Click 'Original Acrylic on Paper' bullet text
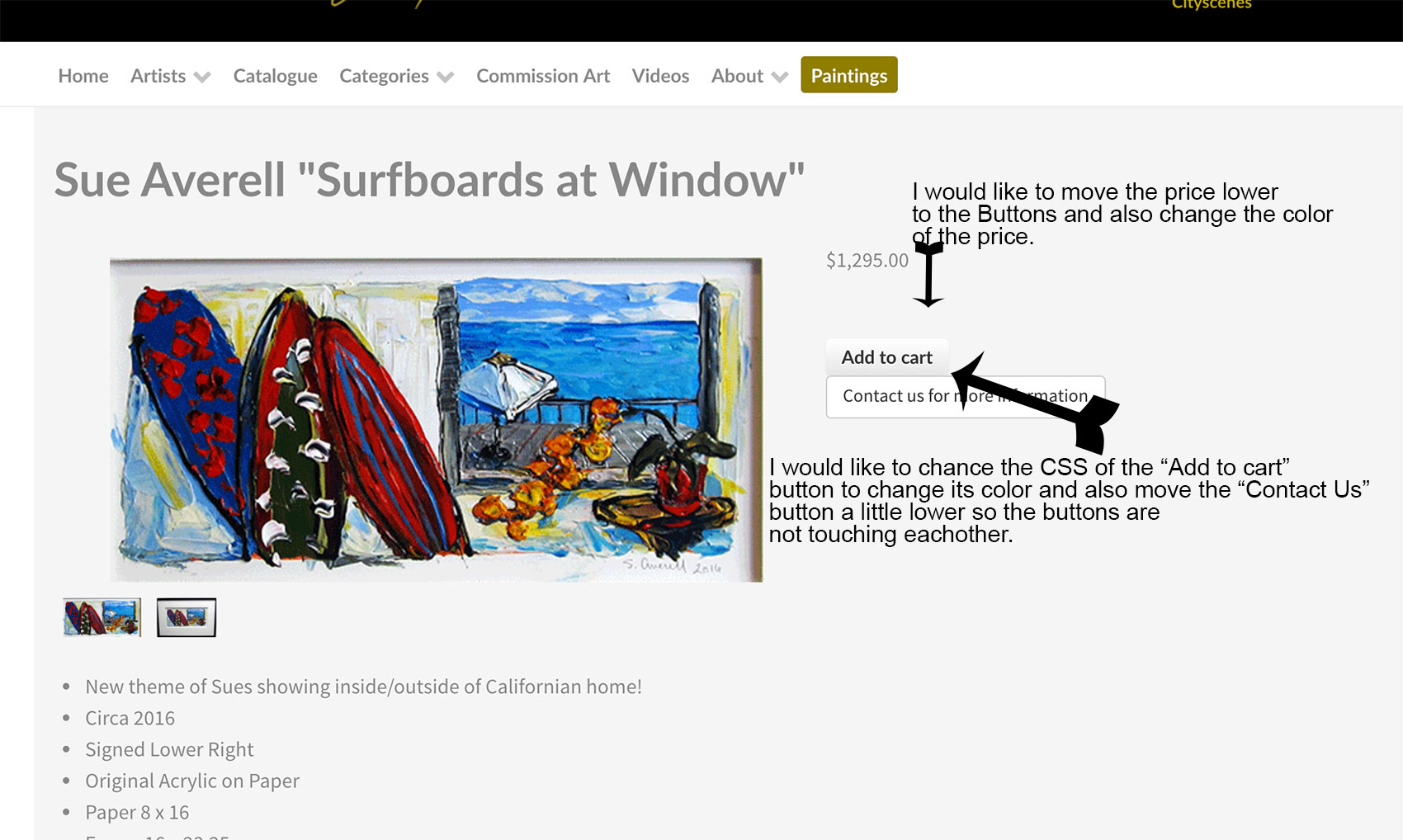Viewport: 1403px width, 840px height. tap(192, 781)
